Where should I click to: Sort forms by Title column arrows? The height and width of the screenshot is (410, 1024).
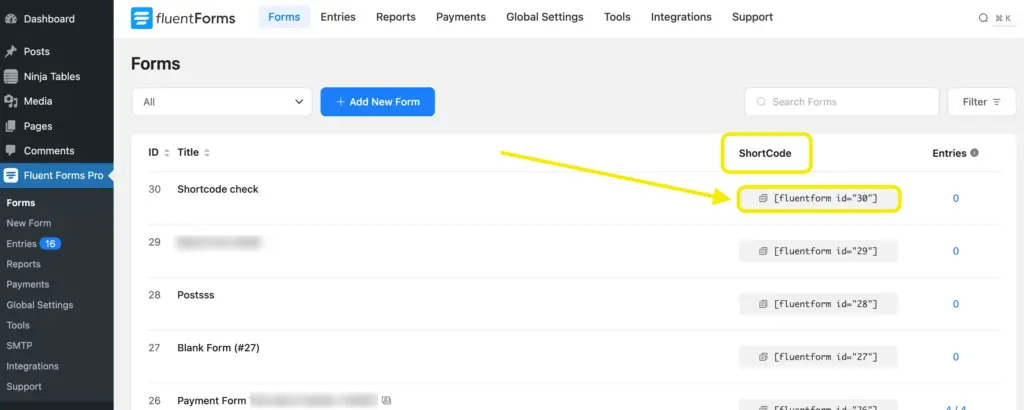coord(207,153)
